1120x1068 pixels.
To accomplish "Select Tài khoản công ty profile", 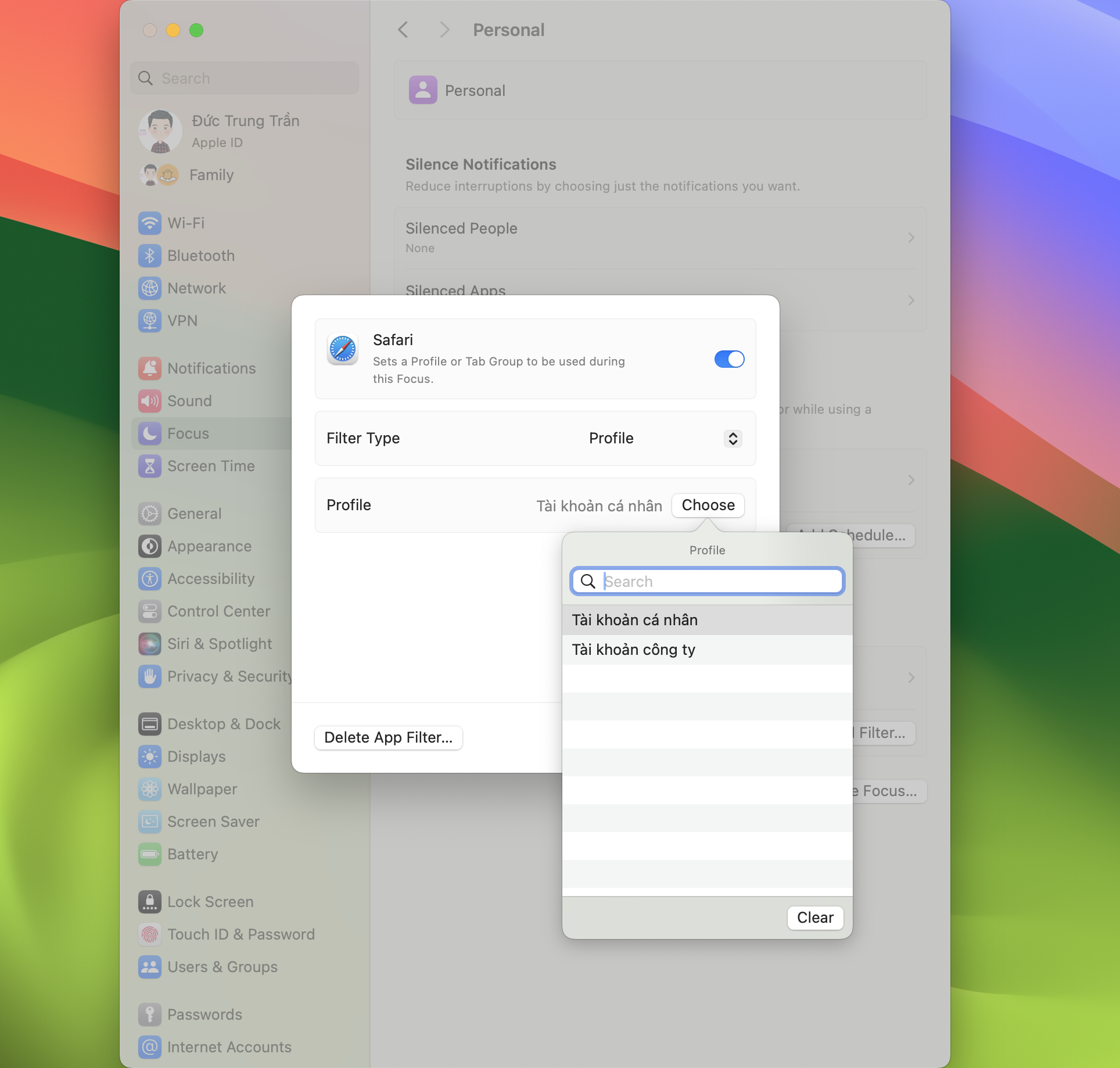I will click(x=633, y=650).
